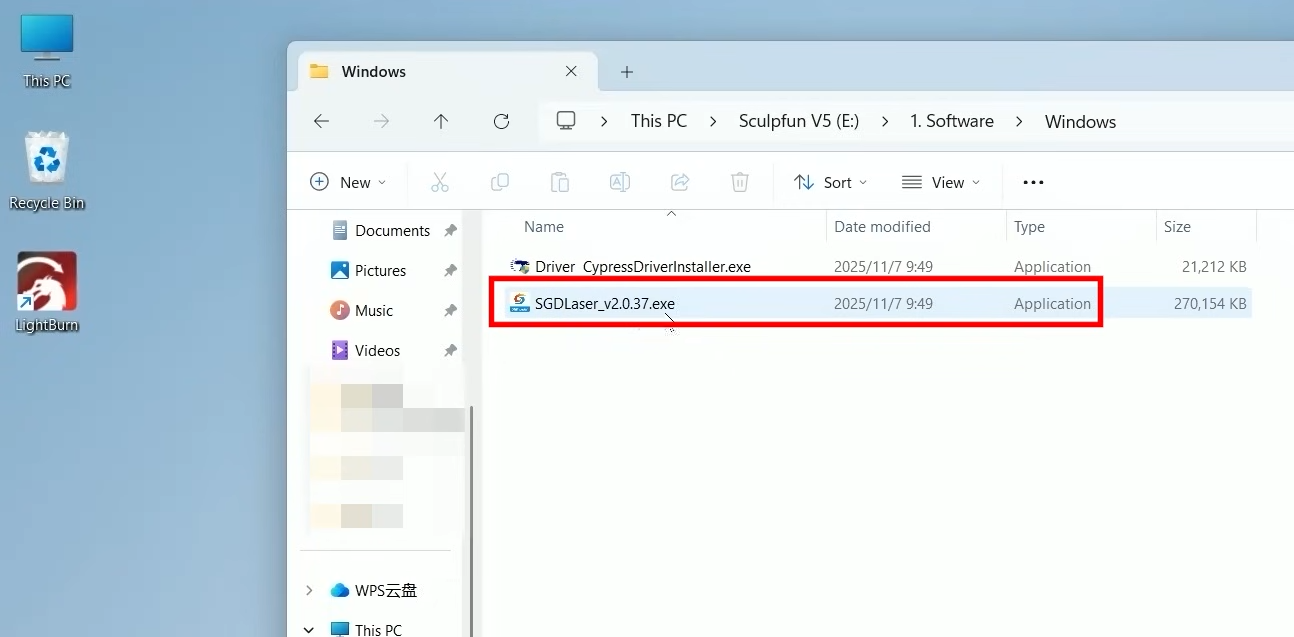The width and height of the screenshot is (1294, 637).
Task: Collapse the This PC tree node
Action: click(309, 629)
